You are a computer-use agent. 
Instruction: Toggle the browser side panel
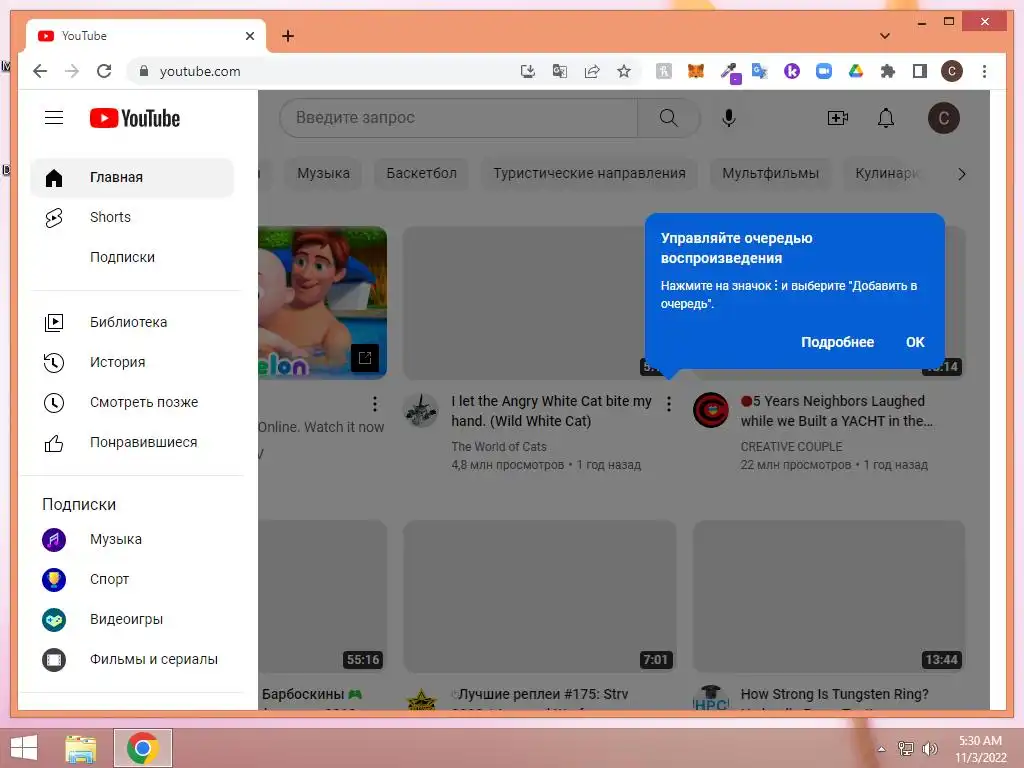(920, 71)
